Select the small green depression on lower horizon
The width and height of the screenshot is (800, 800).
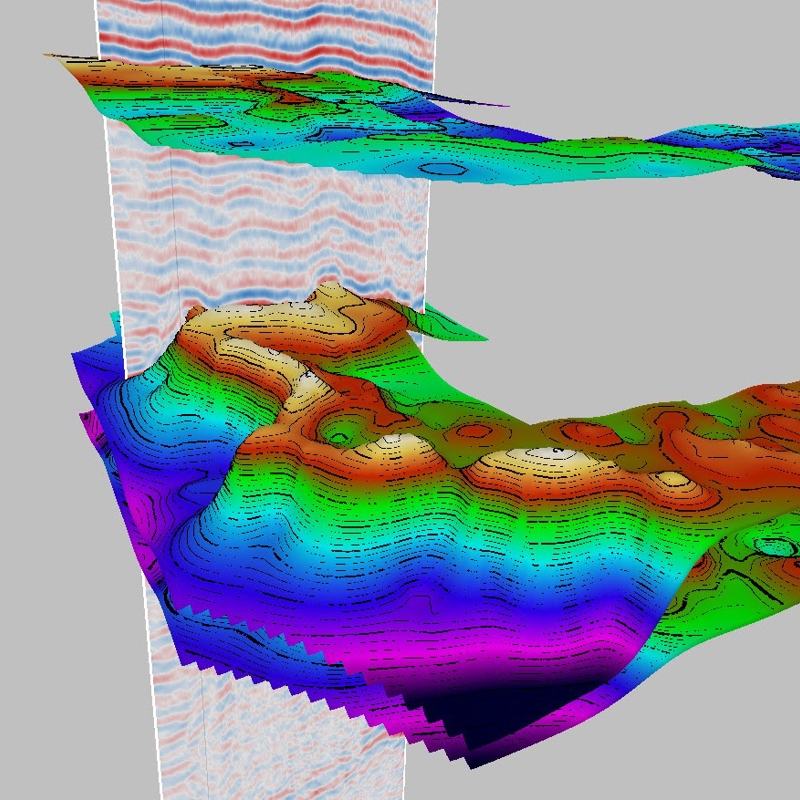340,436
